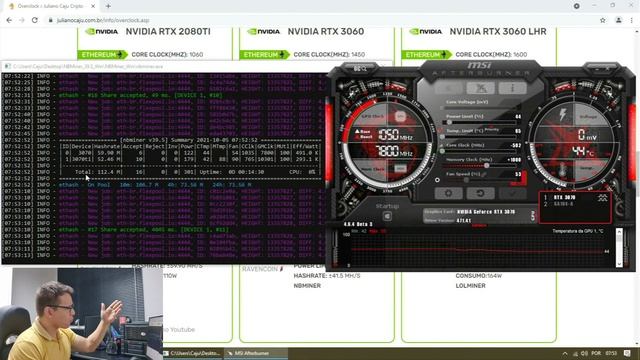Click the Fan Speed slider handle
Viewport: 640px width, 360px height.
tap(467, 180)
